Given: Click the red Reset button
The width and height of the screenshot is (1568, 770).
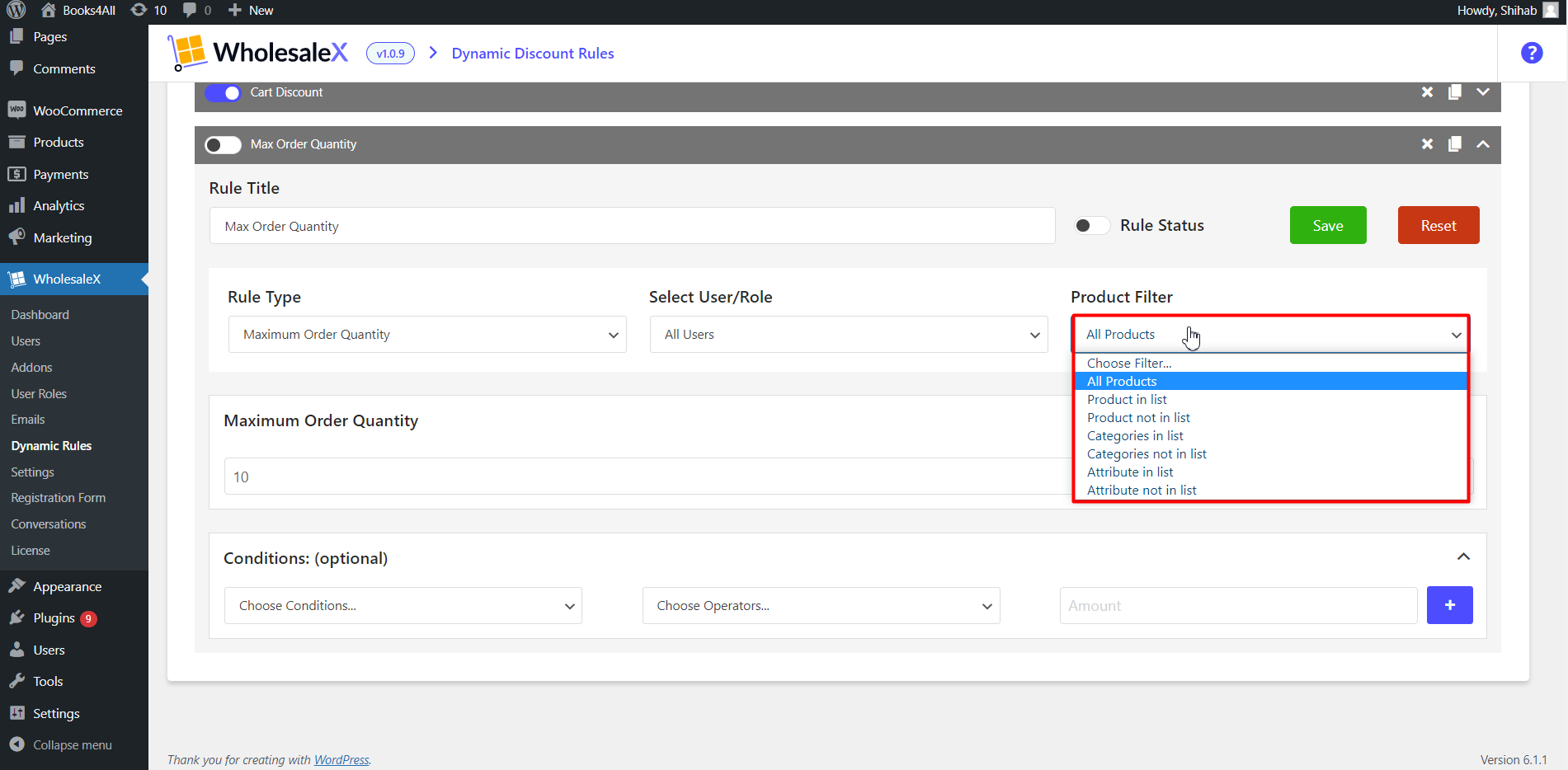Looking at the screenshot, I should coord(1439,225).
